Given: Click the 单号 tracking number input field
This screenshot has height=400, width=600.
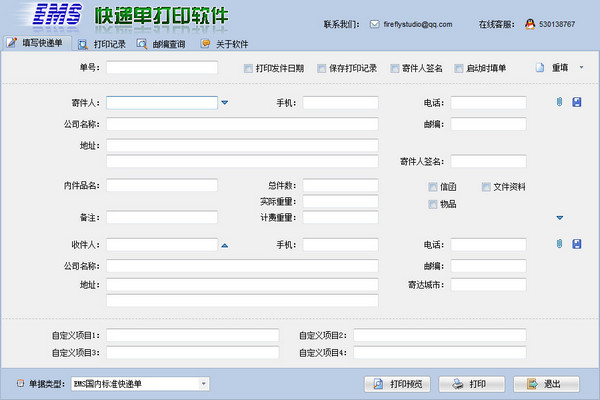Looking at the screenshot, I should point(161,68).
